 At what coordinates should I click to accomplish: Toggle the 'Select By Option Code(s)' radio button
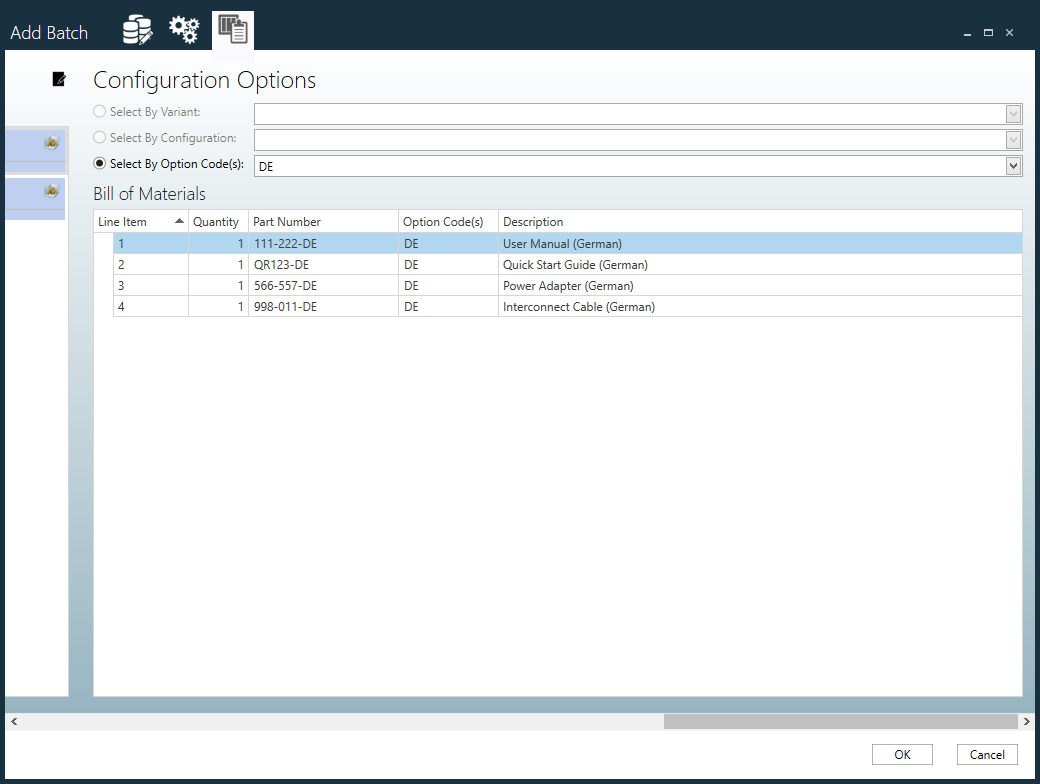pos(100,164)
